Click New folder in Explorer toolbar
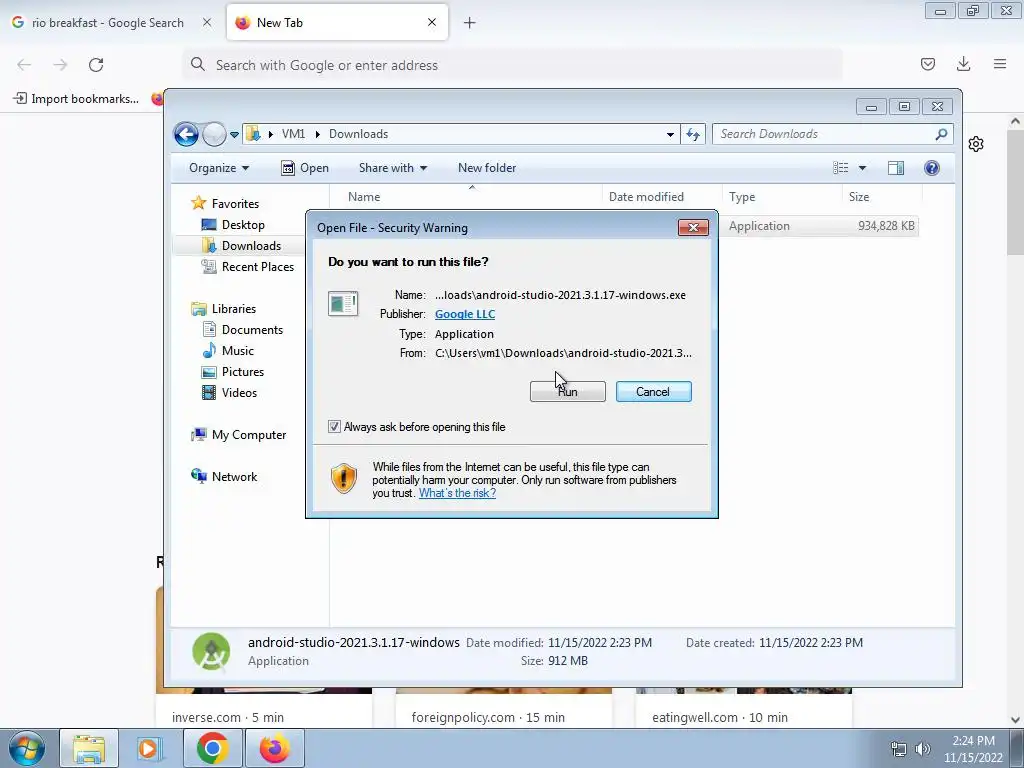This screenshot has height=768, width=1024. pyautogui.click(x=487, y=168)
